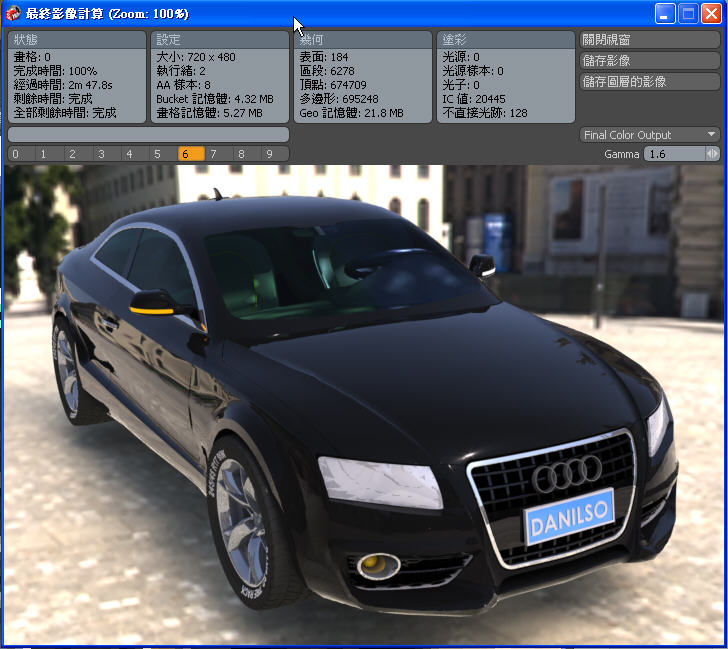Maximize the render window
Screen dimensions: 728x649
[688, 13]
